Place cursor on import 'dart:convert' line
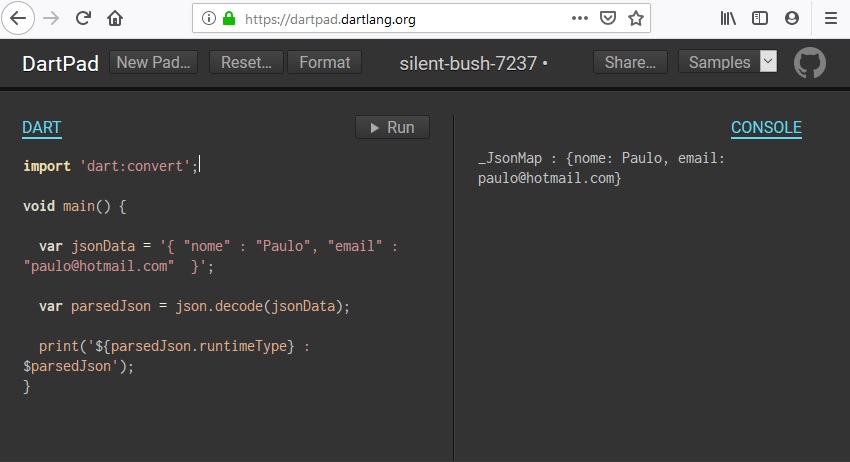Screen dimensions: 850x462 pos(111,166)
